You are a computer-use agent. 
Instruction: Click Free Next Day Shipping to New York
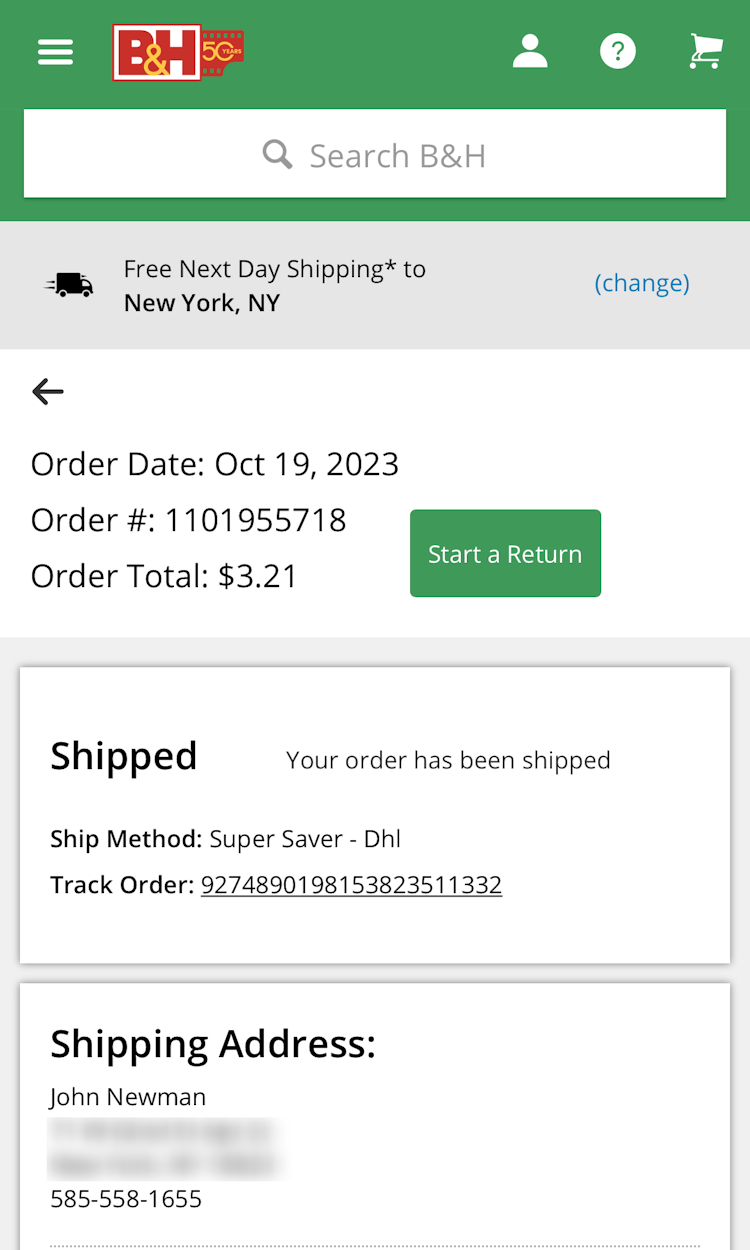point(274,284)
